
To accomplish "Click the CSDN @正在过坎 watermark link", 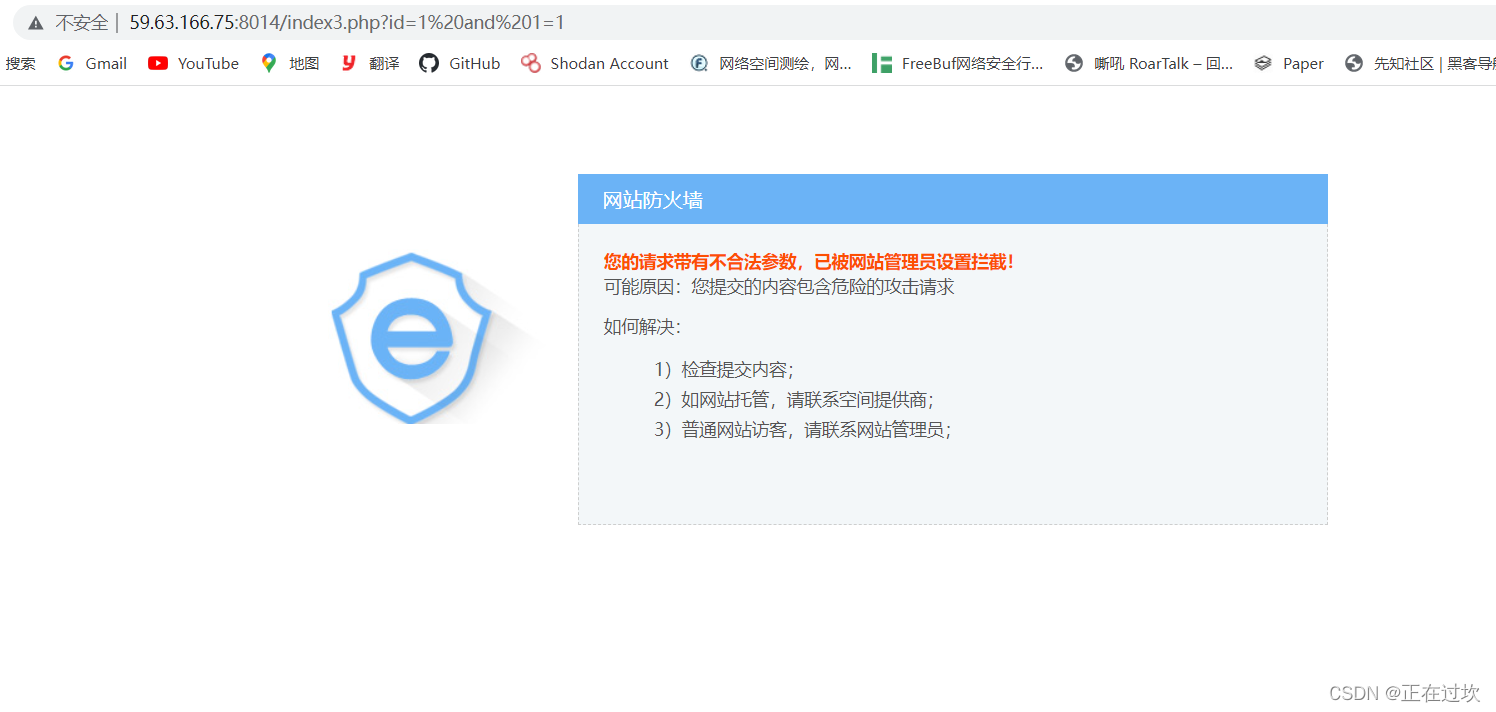I will click(x=1404, y=692).
